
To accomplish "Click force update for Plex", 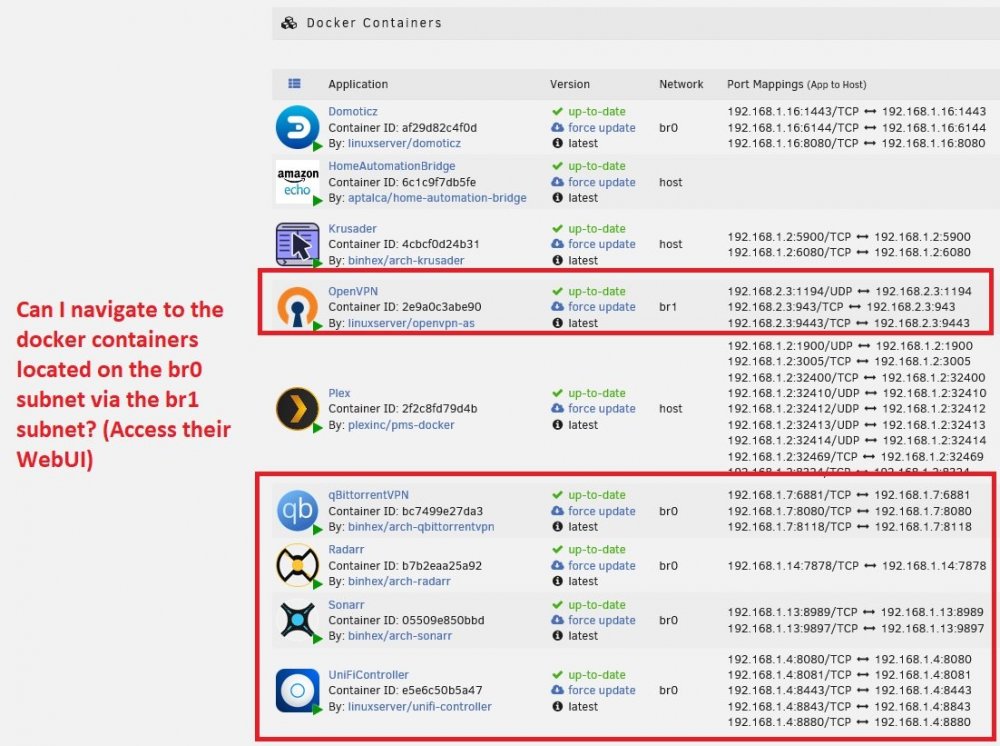I will (x=601, y=409).
